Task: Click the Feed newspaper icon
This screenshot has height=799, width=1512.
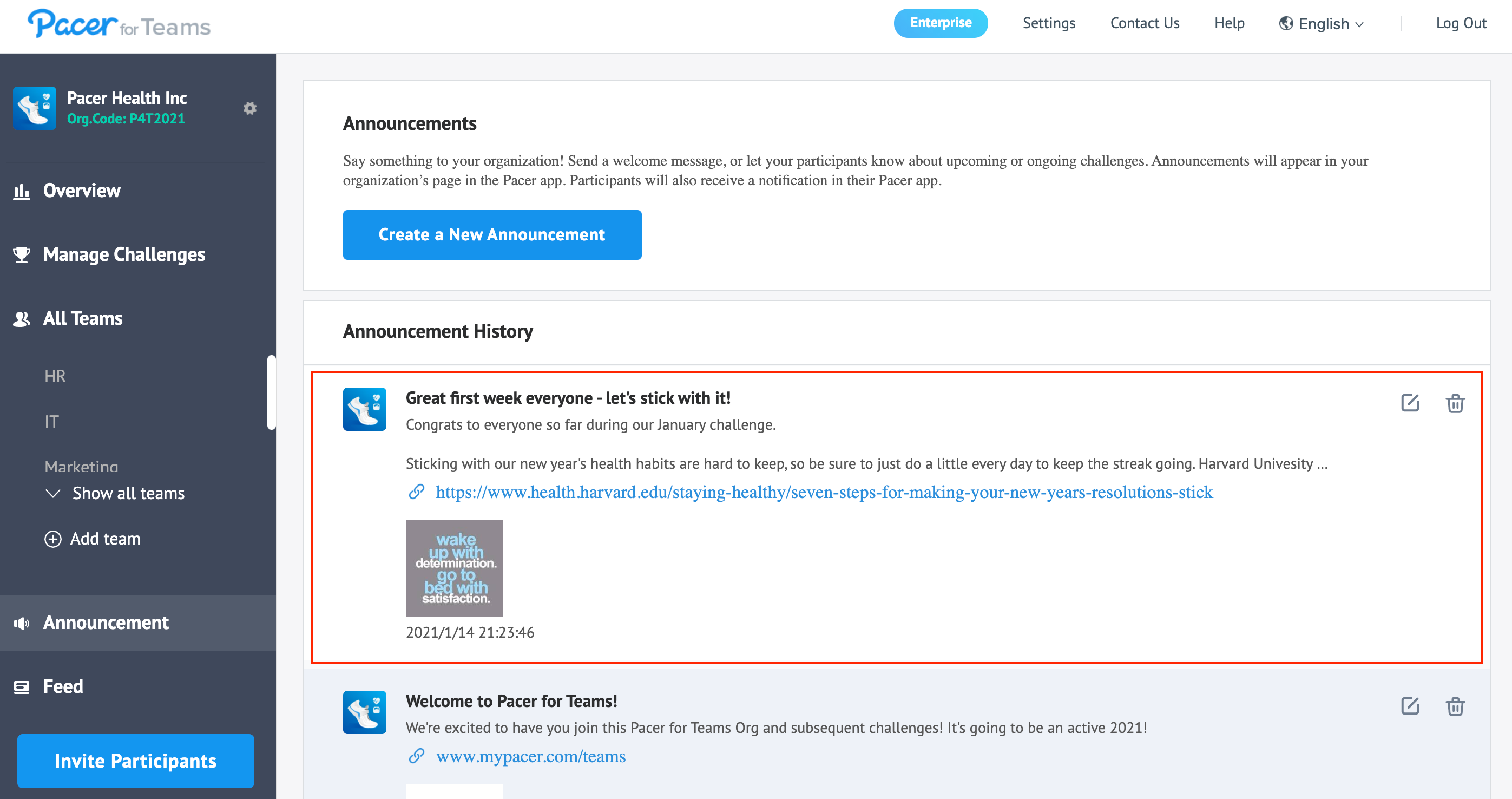Action: click(x=22, y=687)
